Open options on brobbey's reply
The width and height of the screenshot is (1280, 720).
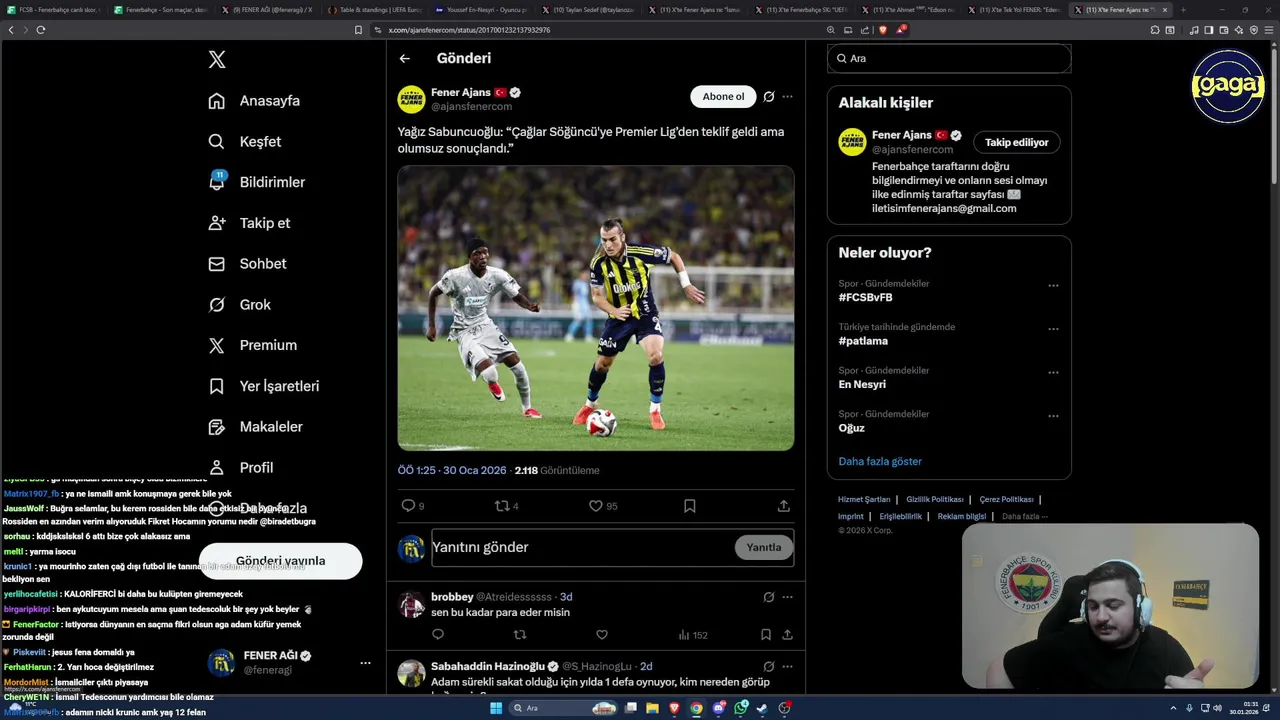(x=787, y=597)
